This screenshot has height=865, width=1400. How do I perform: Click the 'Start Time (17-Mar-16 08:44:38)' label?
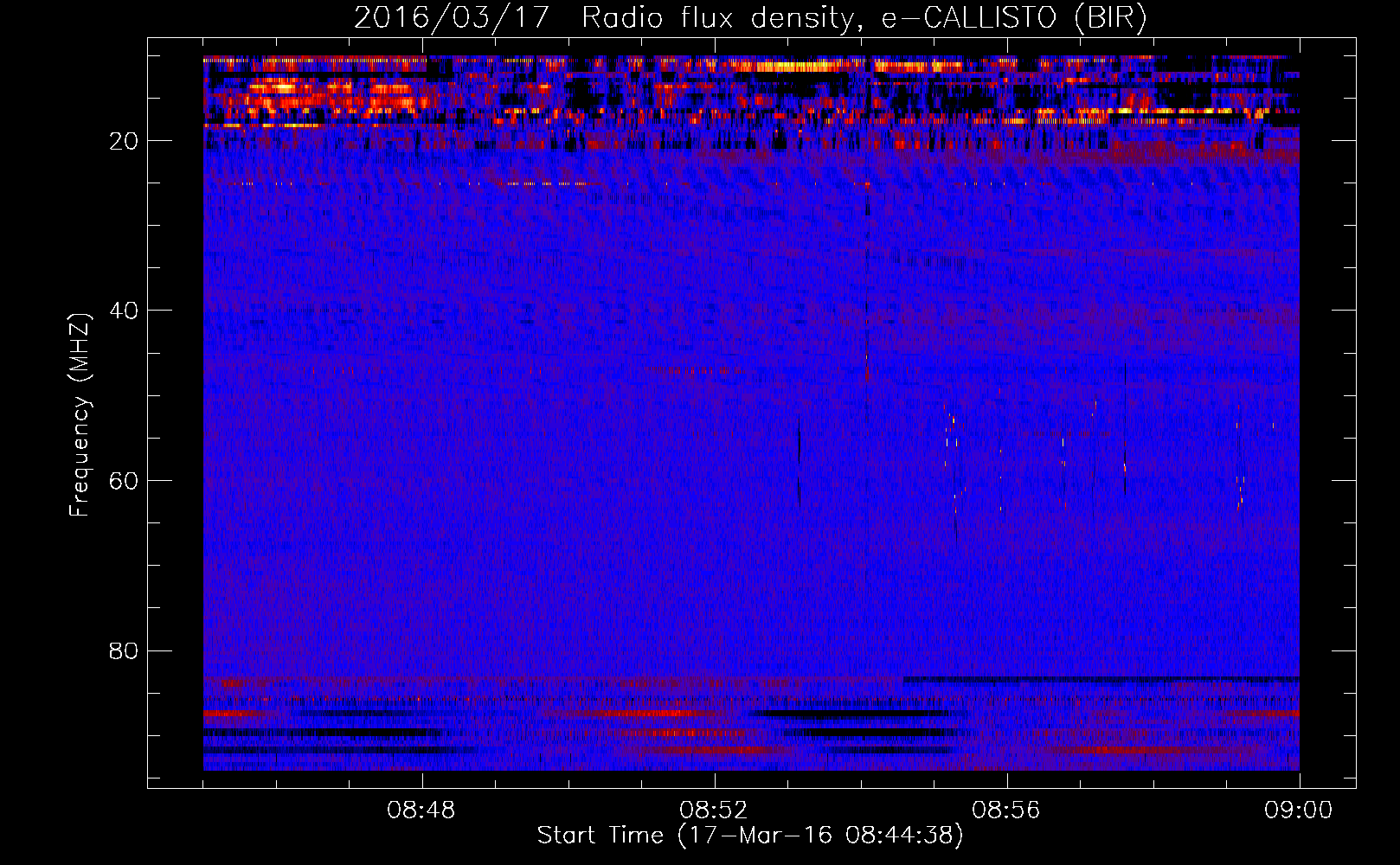pyautogui.click(x=750, y=836)
